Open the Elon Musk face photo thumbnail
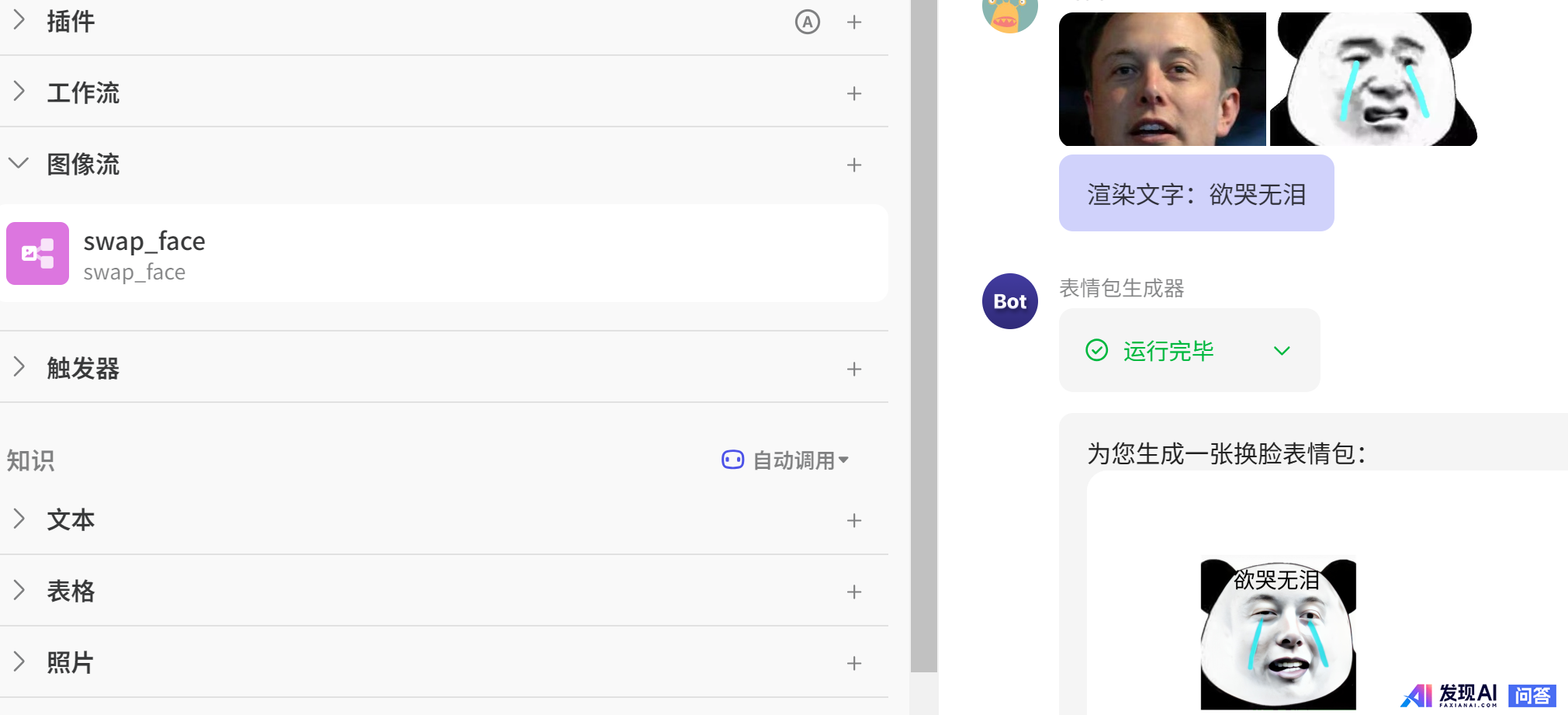The image size is (1568, 715). coord(1161,79)
